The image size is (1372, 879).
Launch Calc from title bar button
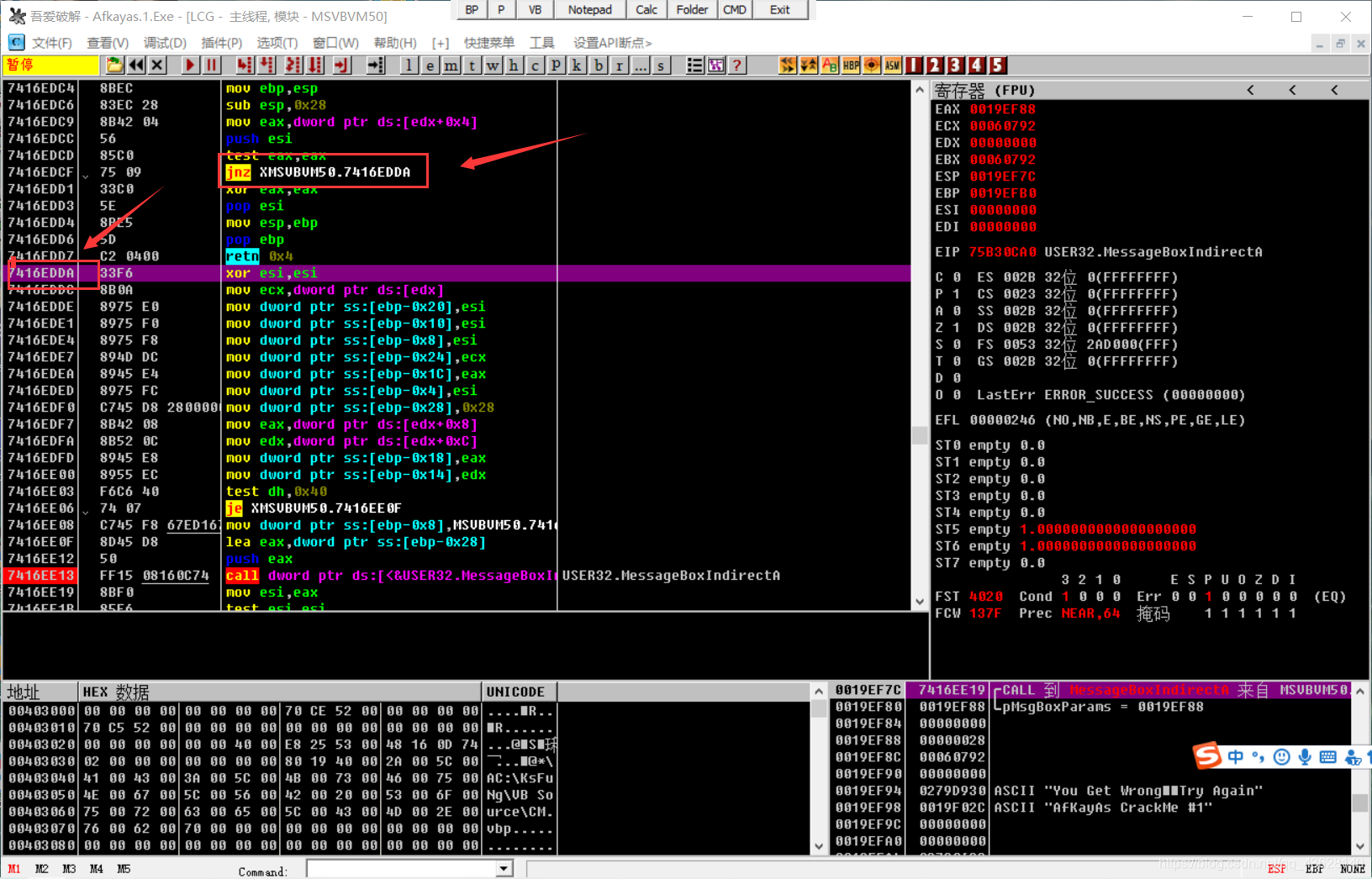pyautogui.click(x=646, y=9)
